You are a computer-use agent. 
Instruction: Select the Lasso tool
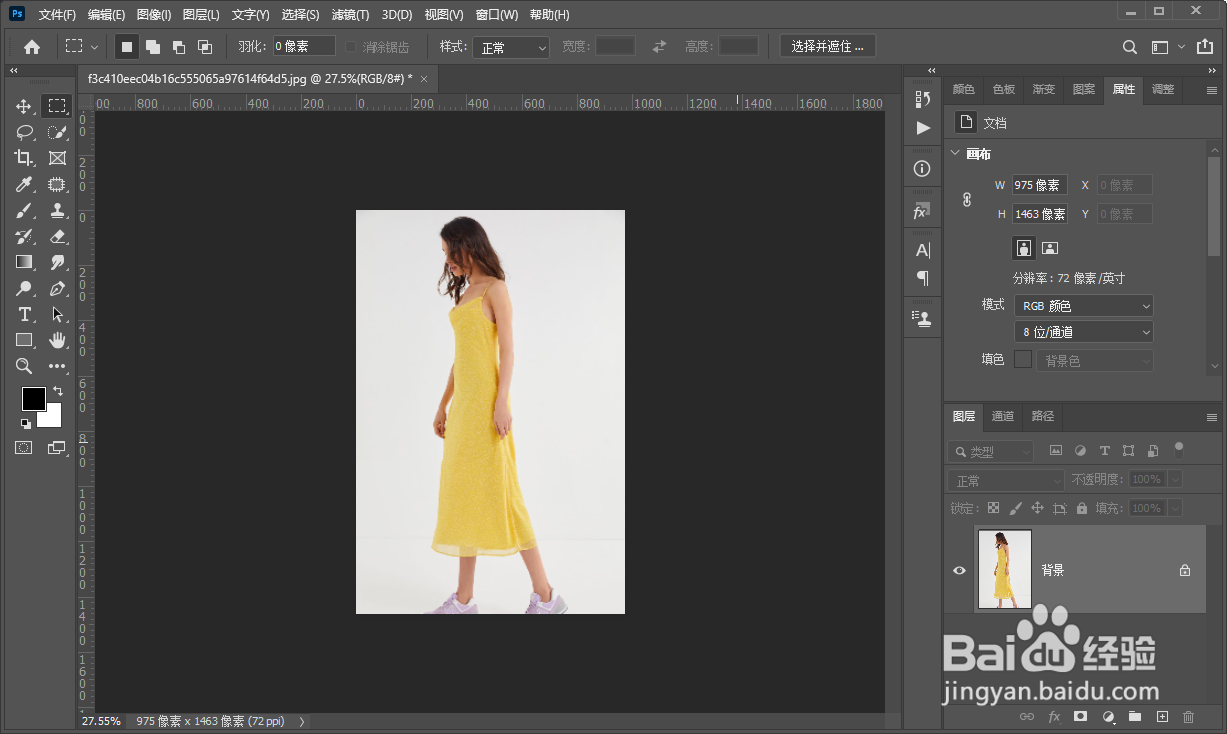pos(24,132)
